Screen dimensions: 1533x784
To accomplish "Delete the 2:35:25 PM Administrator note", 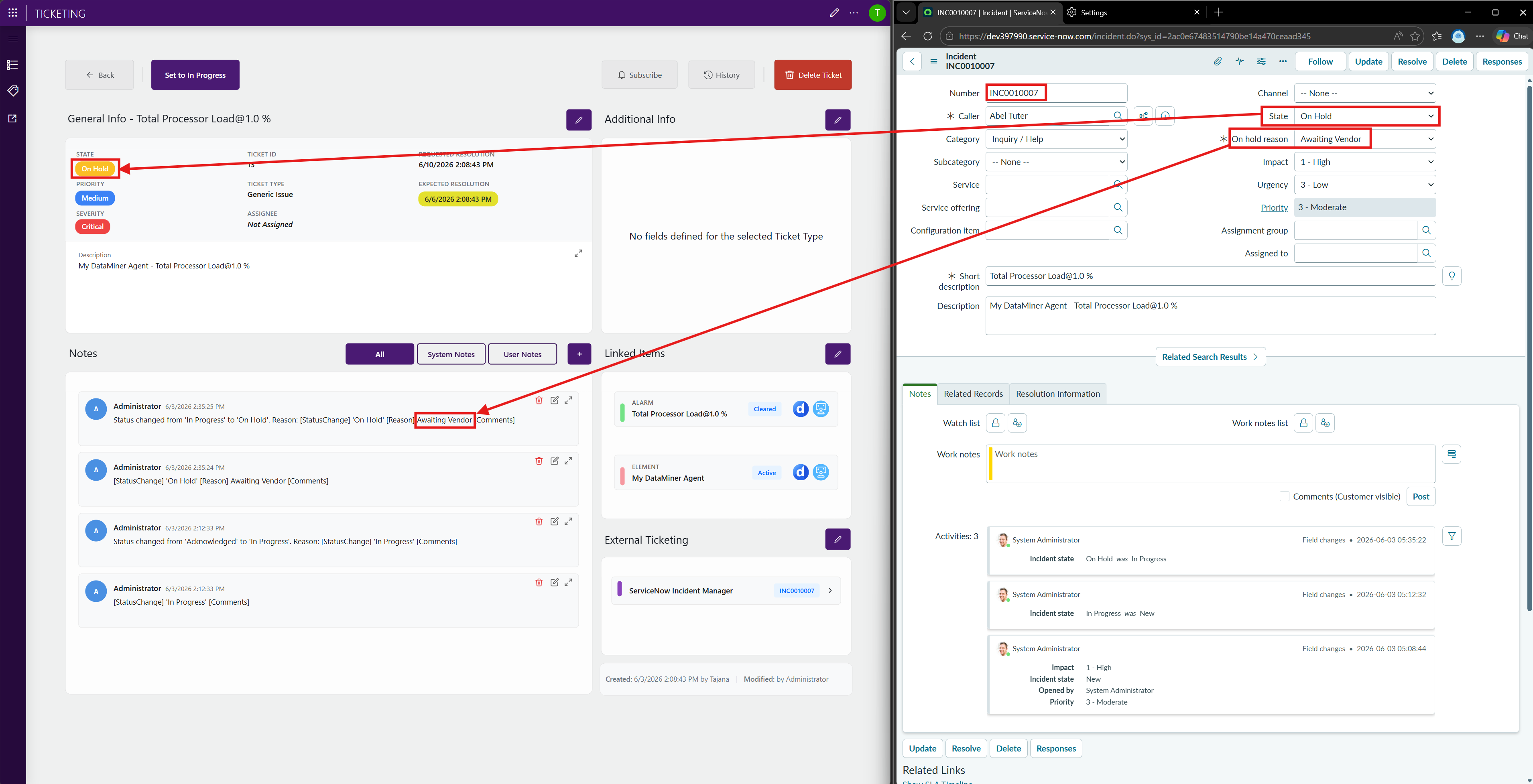I will click(x=539, y=400).
